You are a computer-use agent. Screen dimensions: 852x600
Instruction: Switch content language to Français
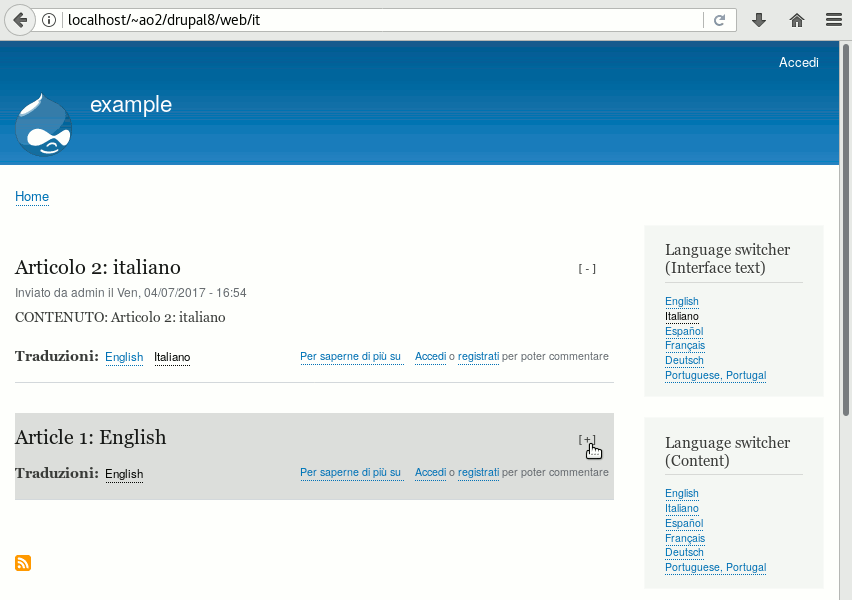point(685,538)
